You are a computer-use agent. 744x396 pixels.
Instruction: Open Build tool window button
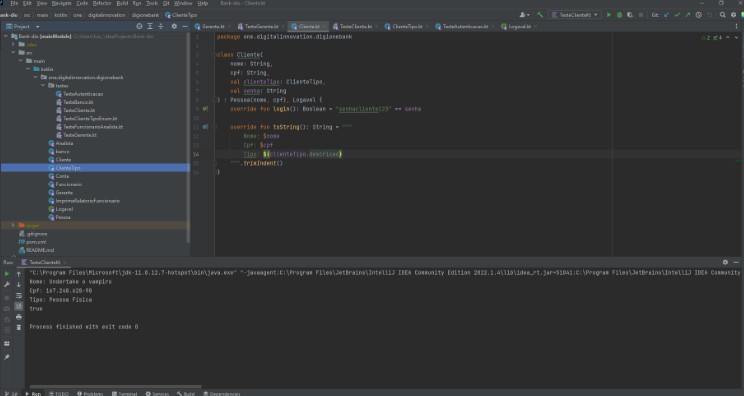(x=186, y=393)
